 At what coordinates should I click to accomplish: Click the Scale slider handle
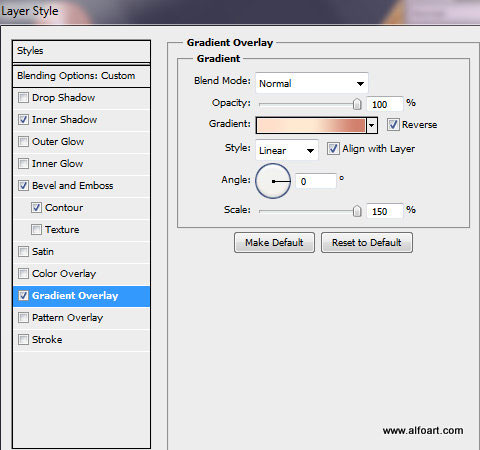[357, 211]
